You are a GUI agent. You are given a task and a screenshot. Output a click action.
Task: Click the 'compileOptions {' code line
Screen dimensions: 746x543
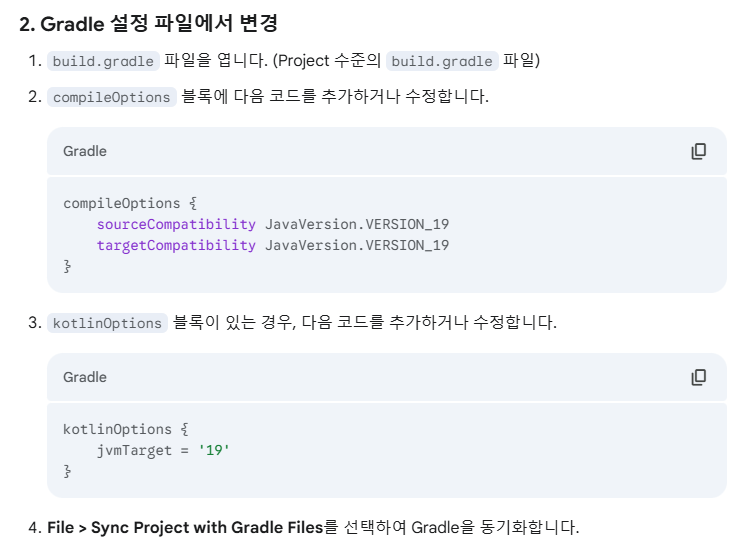click(x=130, y=203)
